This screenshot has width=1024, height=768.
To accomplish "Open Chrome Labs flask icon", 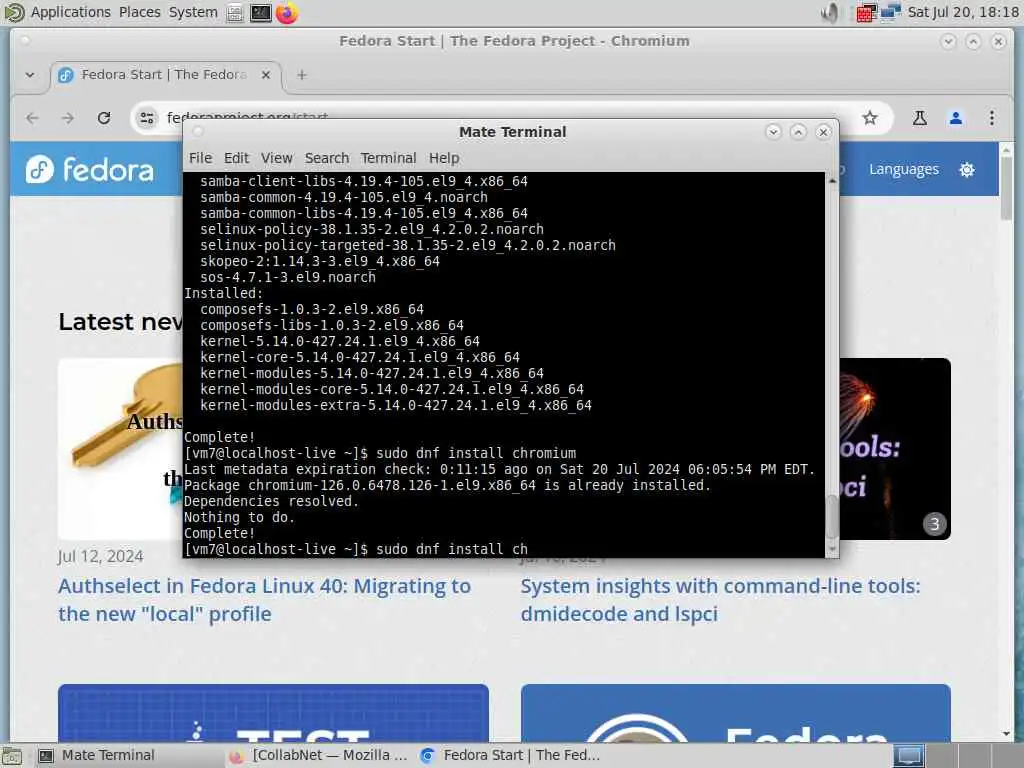I will (920, 118).
